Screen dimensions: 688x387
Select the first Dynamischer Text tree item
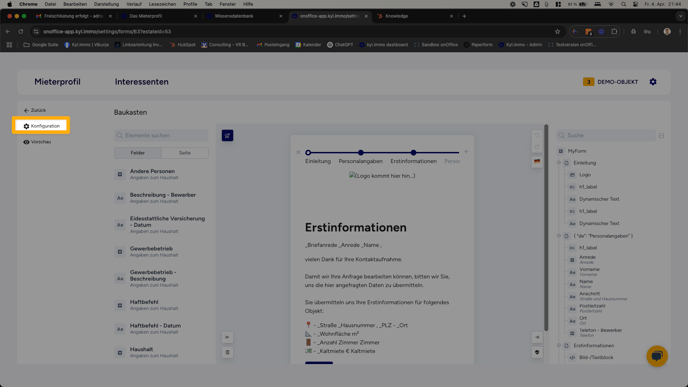[x=598, y=199]
